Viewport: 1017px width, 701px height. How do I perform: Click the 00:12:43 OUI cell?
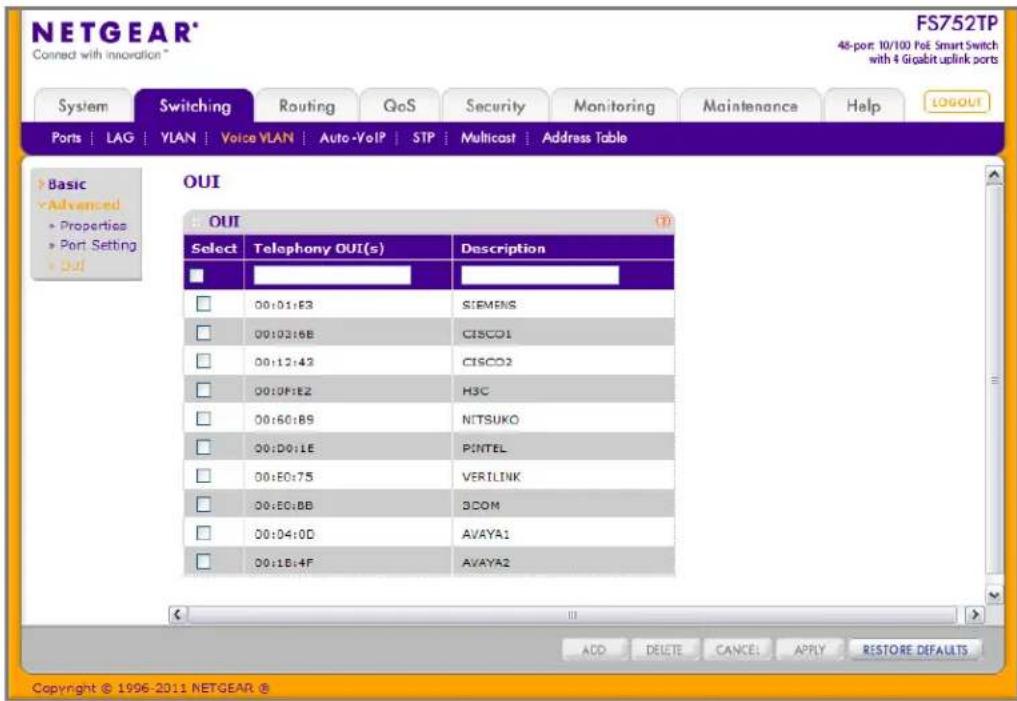pos(348,361)
